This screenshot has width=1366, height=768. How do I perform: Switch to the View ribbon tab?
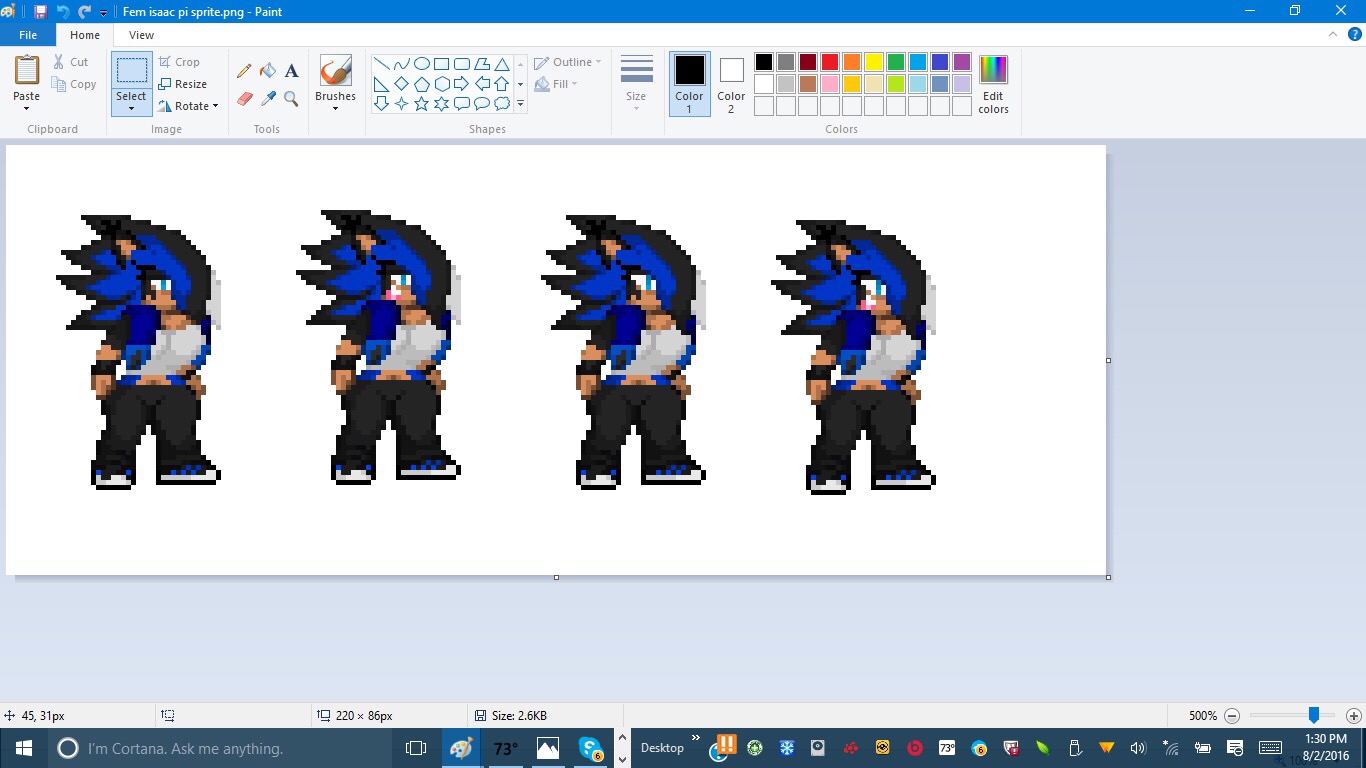click(141, 35)
